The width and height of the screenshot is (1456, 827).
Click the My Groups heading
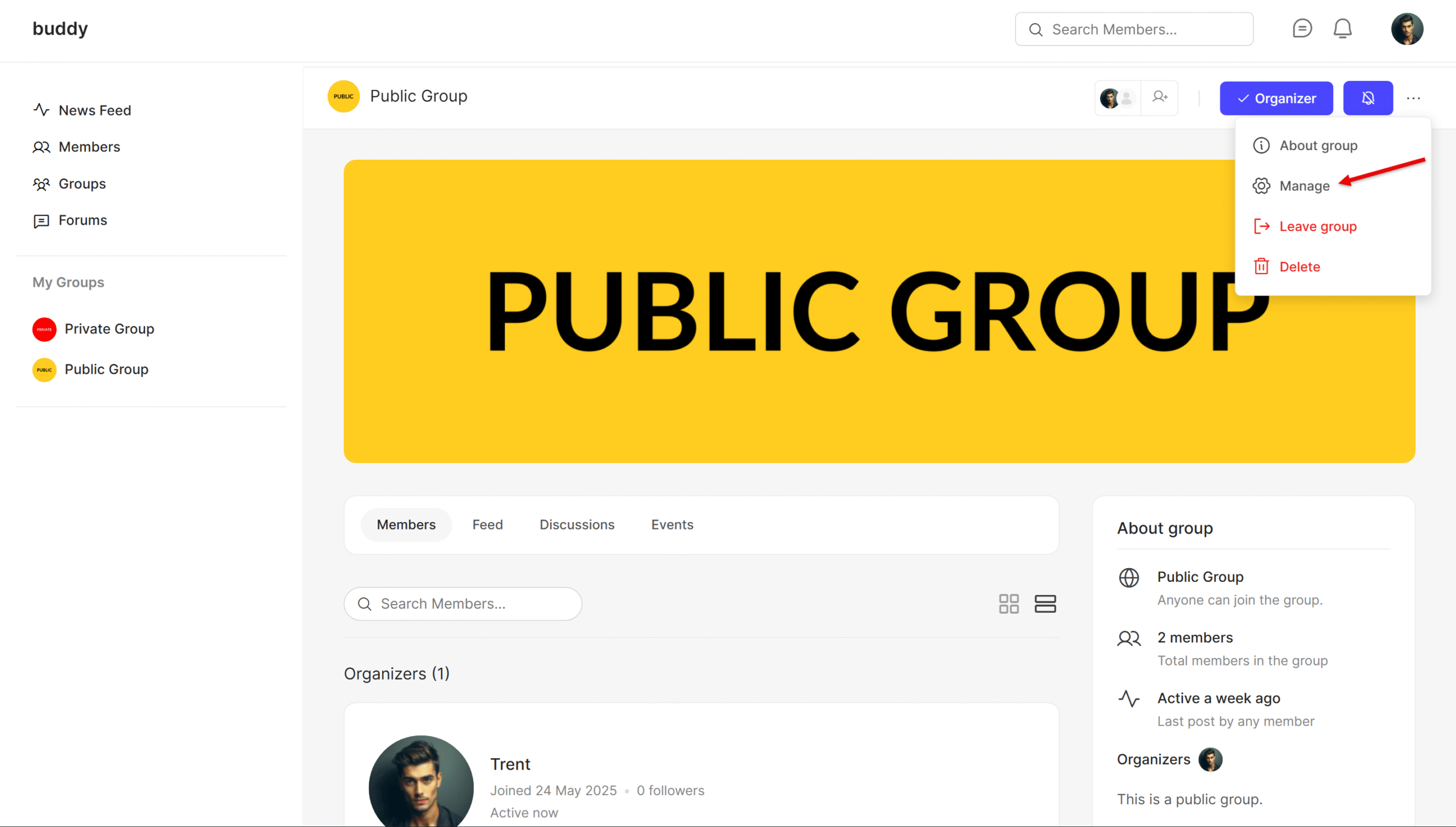pyautogui.click(x=68, y=282)
